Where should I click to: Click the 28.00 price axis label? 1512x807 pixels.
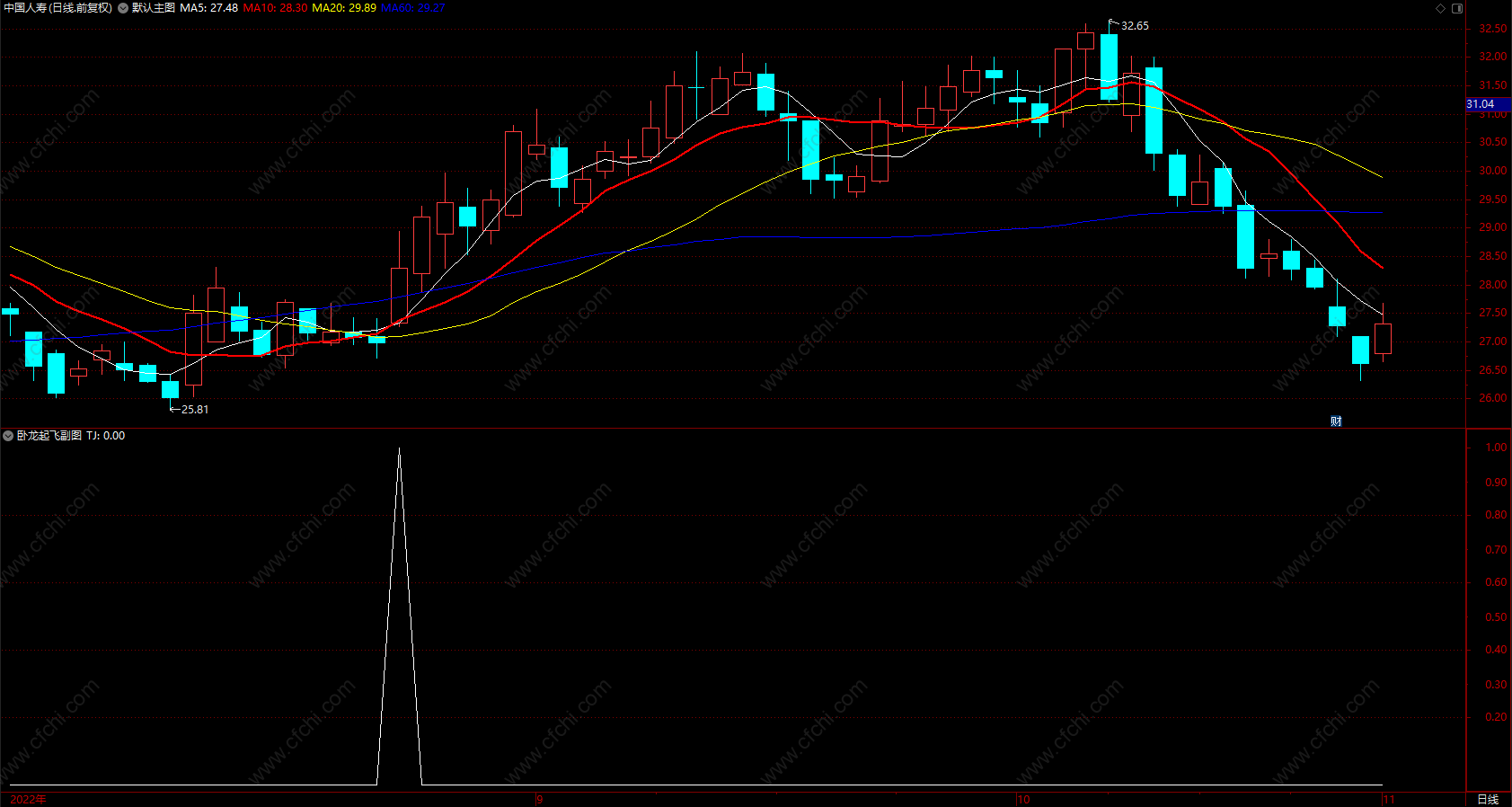coord(1493,285)
